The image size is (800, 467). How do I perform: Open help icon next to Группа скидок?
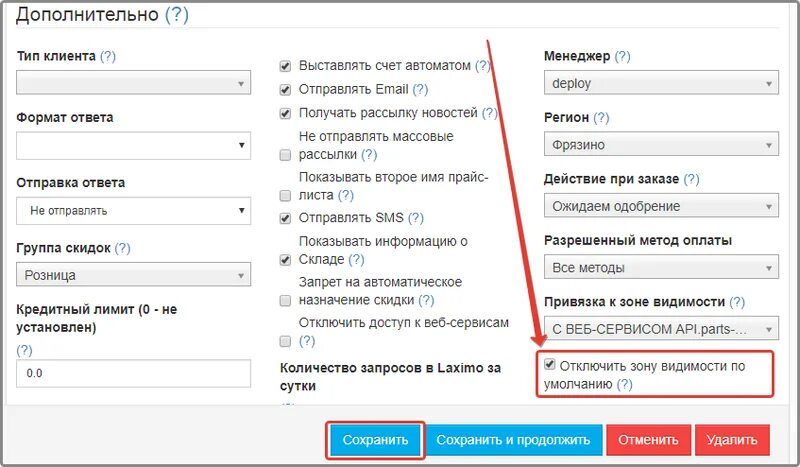click(122, 248)
